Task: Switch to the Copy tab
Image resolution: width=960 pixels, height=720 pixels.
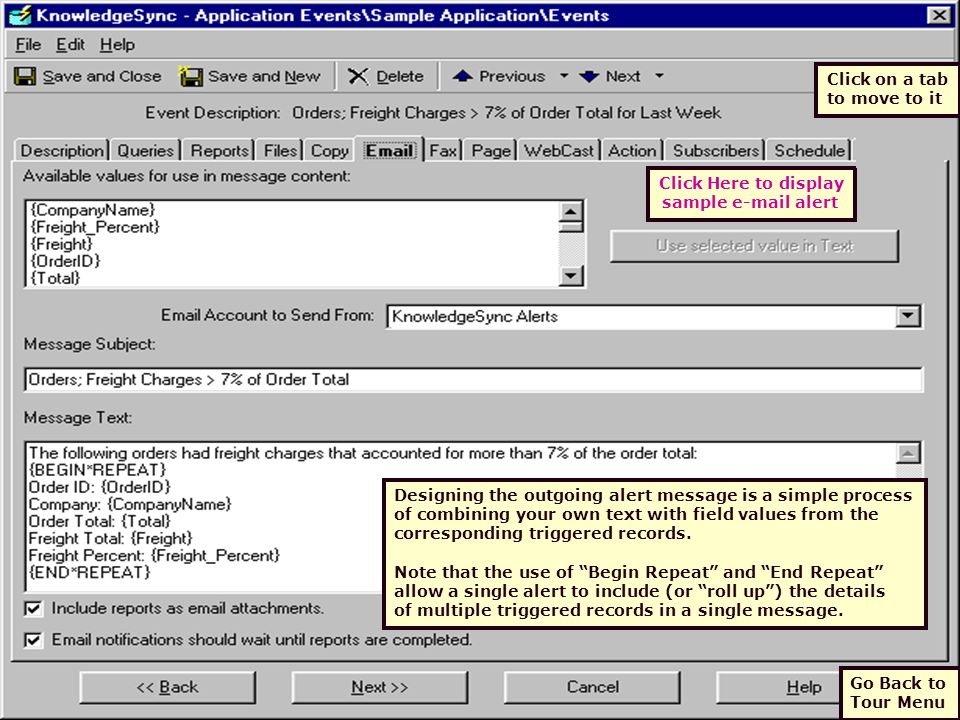Action: 330,151
